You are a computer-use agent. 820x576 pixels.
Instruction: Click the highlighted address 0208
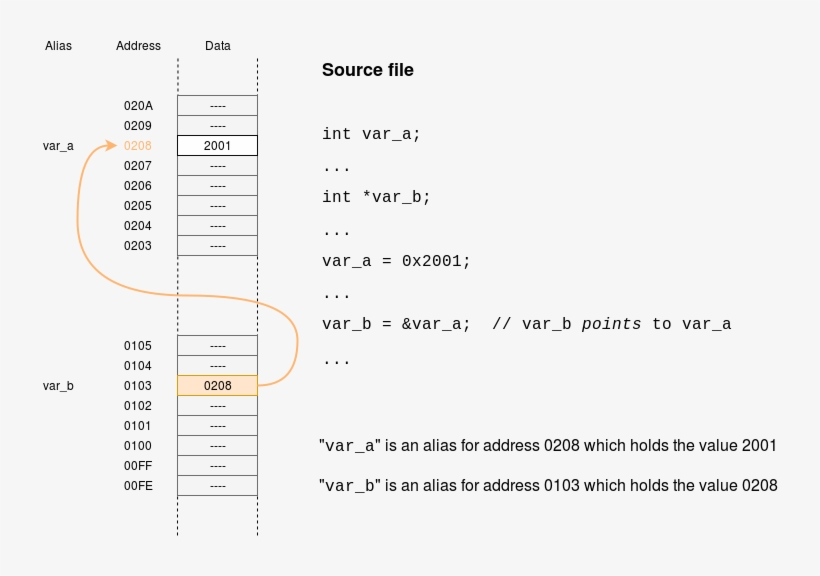point(138,145)
